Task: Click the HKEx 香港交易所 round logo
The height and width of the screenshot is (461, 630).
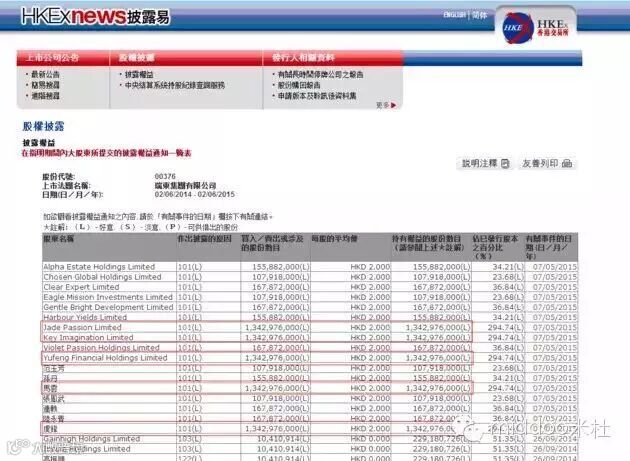Action: 518,28
